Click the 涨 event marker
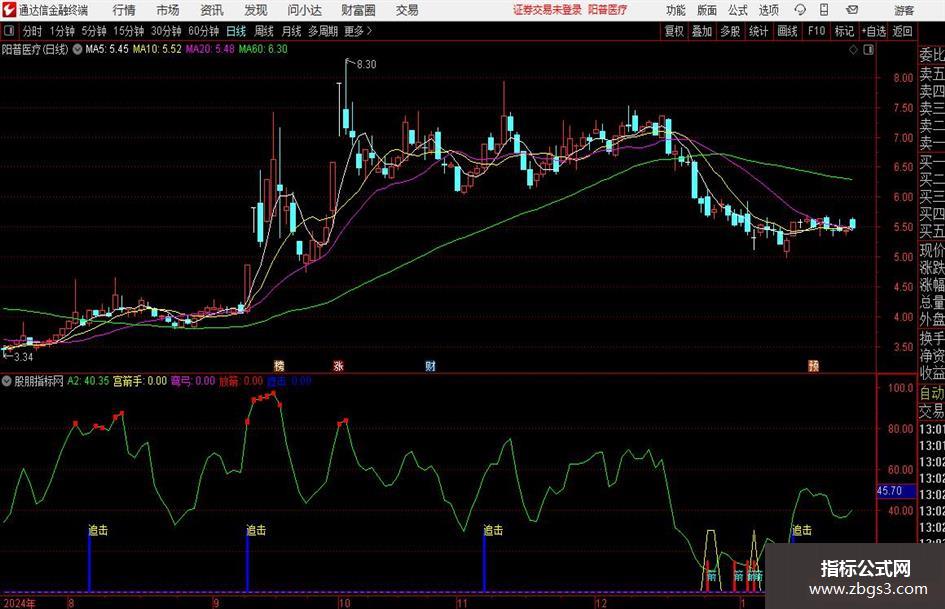 [x=339, y=366]
